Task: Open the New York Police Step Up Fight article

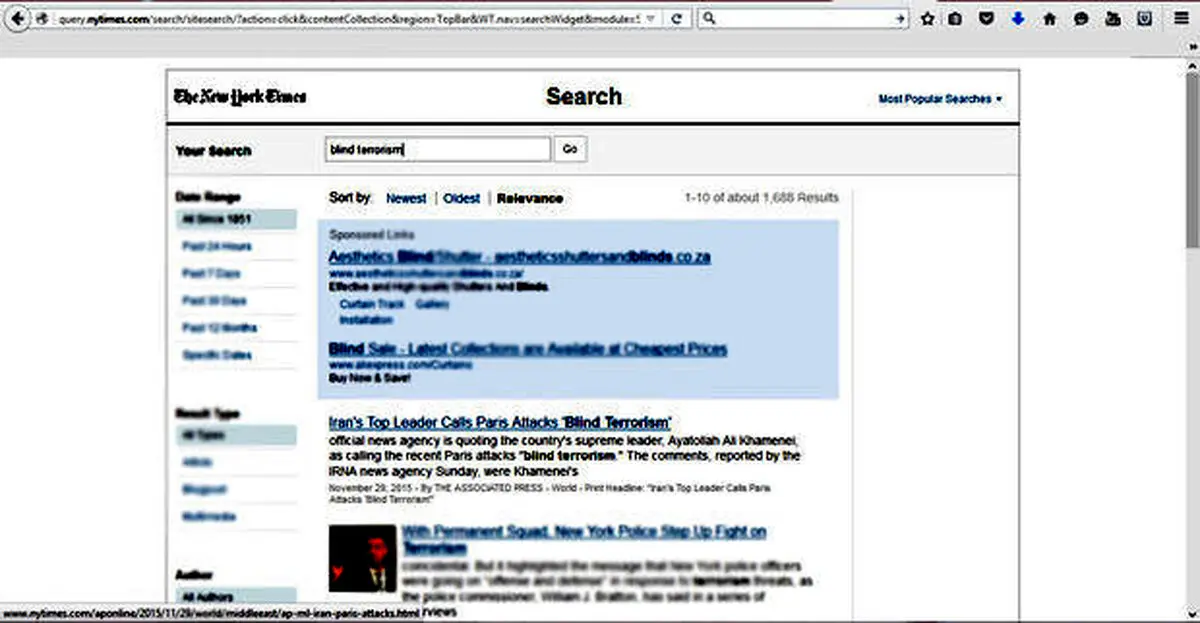Action: (584, 540)
